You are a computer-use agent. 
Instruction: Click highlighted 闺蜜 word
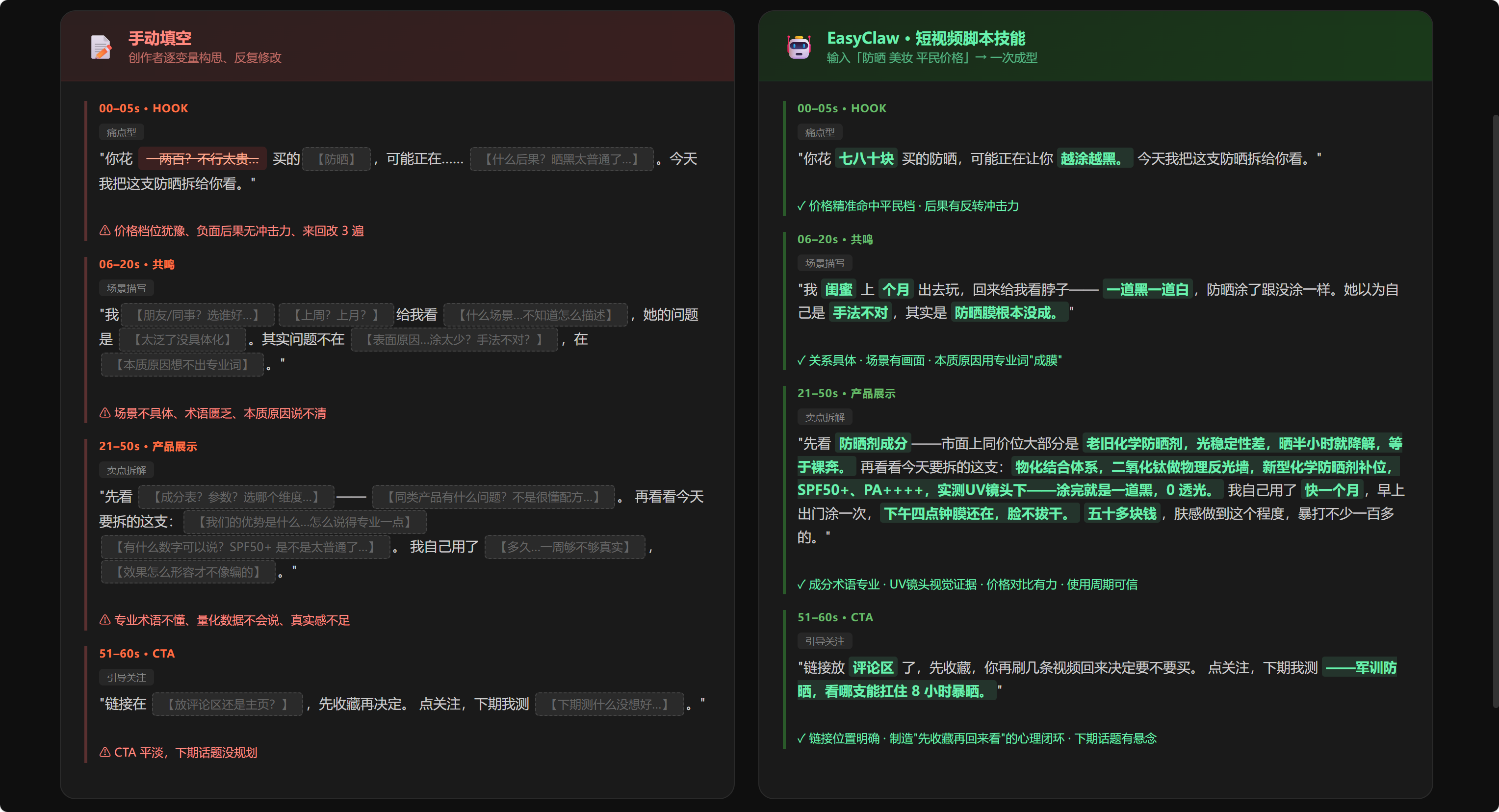pyautogui.click(x=839, y=290)
